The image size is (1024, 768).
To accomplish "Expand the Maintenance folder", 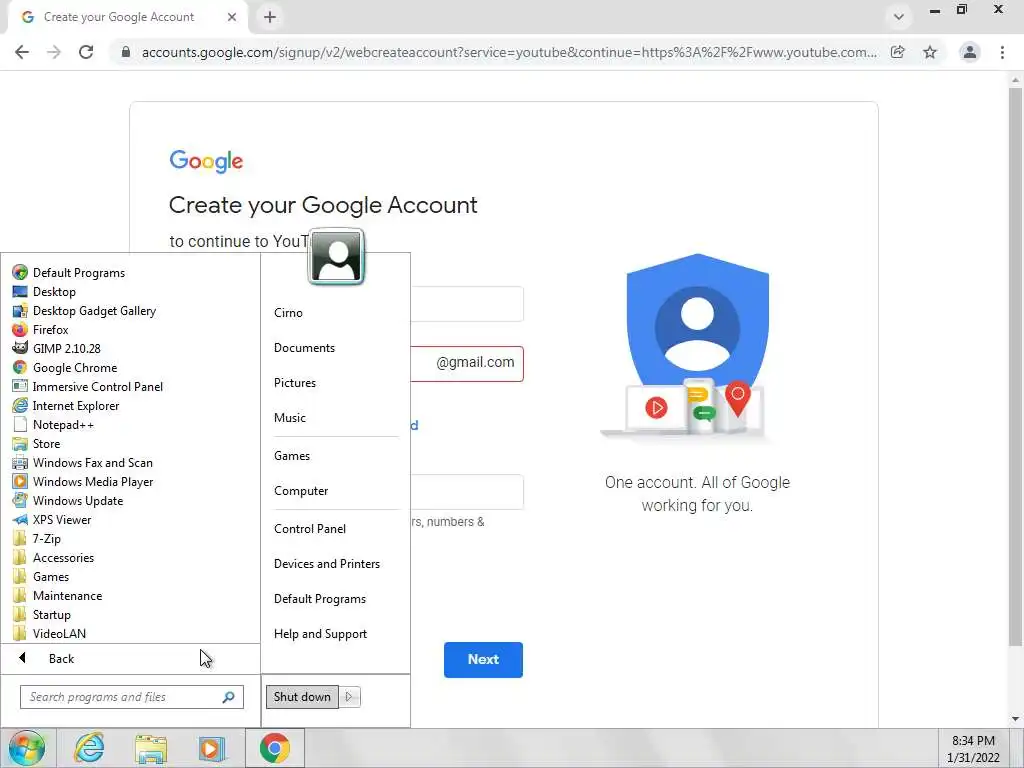I will 57,594.
